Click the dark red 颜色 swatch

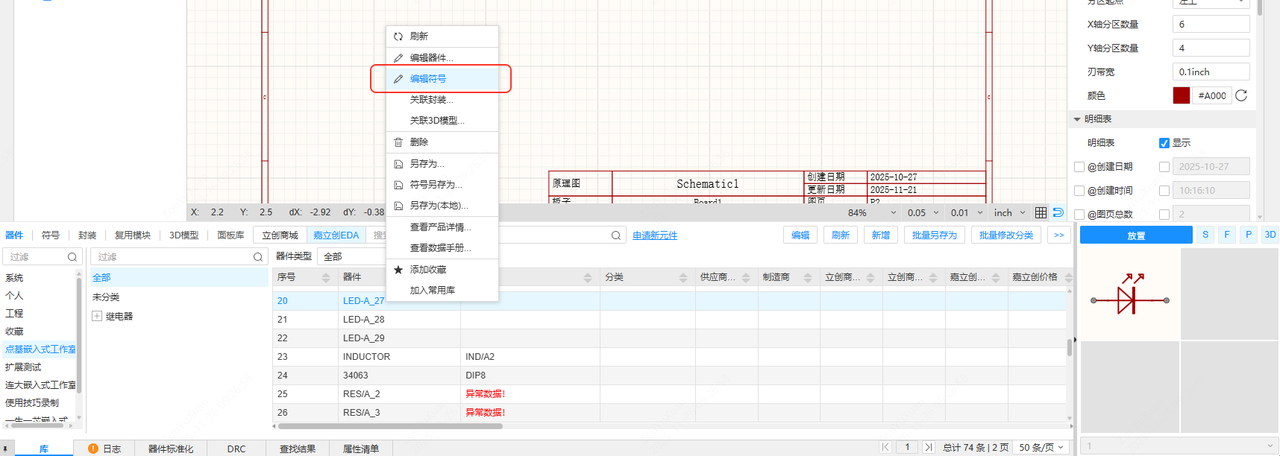click(x=1181, y=96)
